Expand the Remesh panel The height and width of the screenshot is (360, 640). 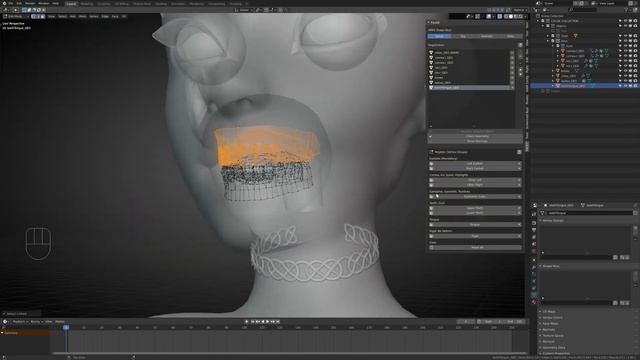pyautogui.click(x=548, y=341)
